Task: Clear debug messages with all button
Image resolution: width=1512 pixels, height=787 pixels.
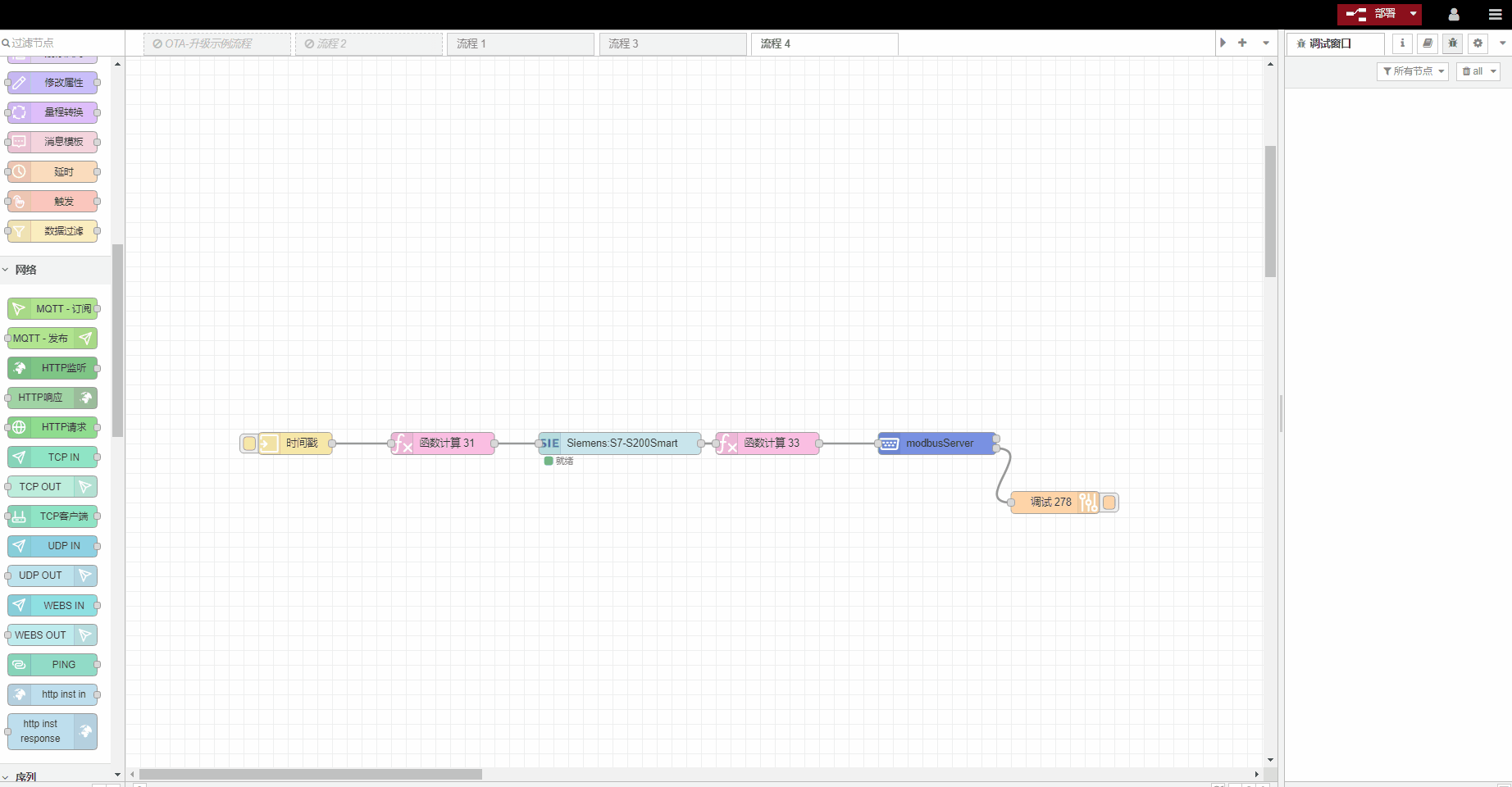Action: (x=1478, y=71)
